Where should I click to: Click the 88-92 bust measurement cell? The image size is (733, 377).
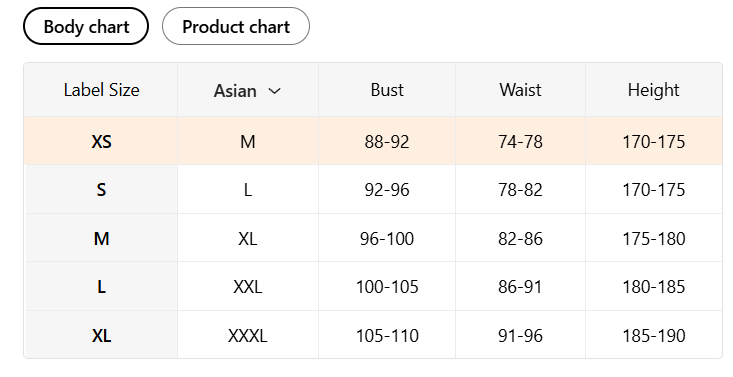(387, 141)
